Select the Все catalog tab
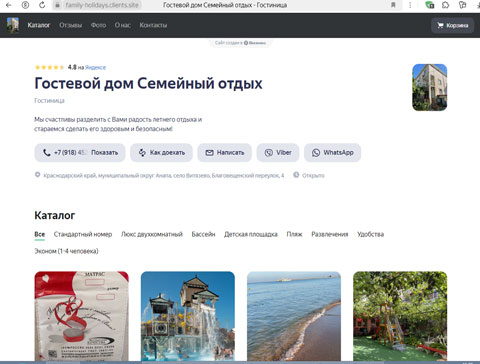Viewport: 480px width, 364px height. click(40, 234)
